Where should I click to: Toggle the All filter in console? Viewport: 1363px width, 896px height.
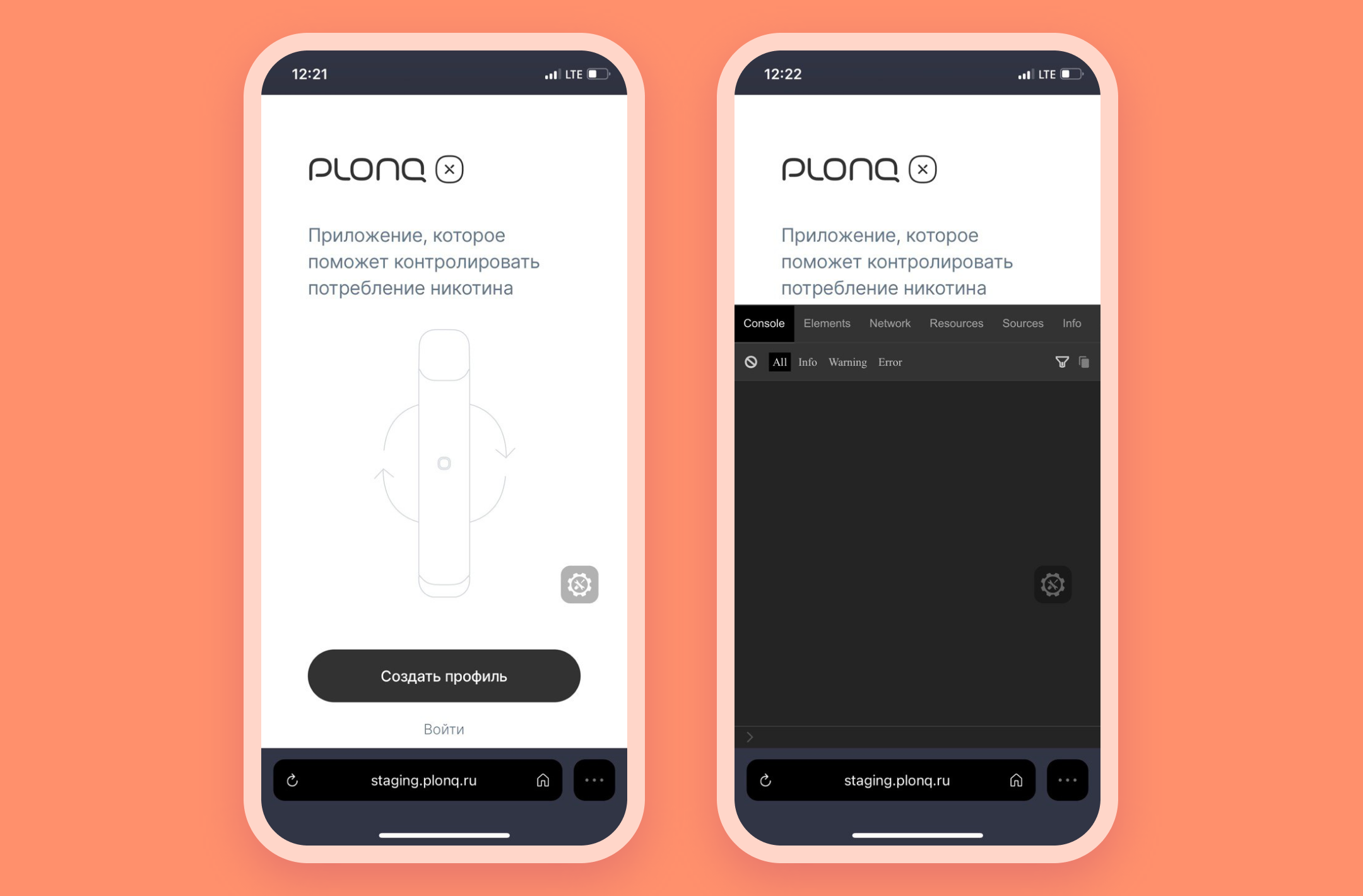point(779,362)
